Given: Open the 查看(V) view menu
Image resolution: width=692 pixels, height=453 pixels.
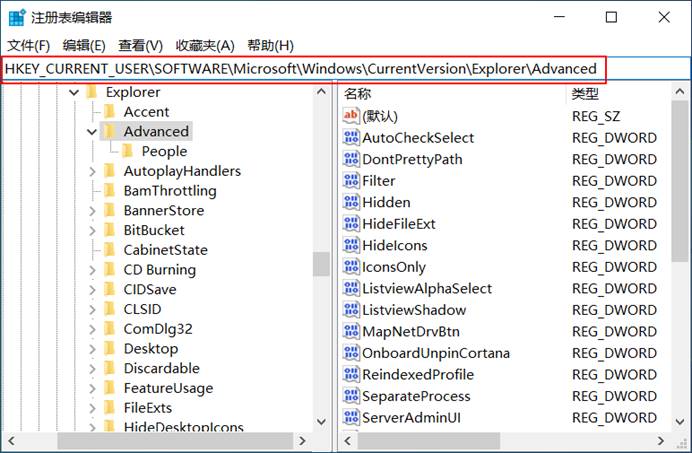Looking at the screenshot, I should click(x=140, y=46).
